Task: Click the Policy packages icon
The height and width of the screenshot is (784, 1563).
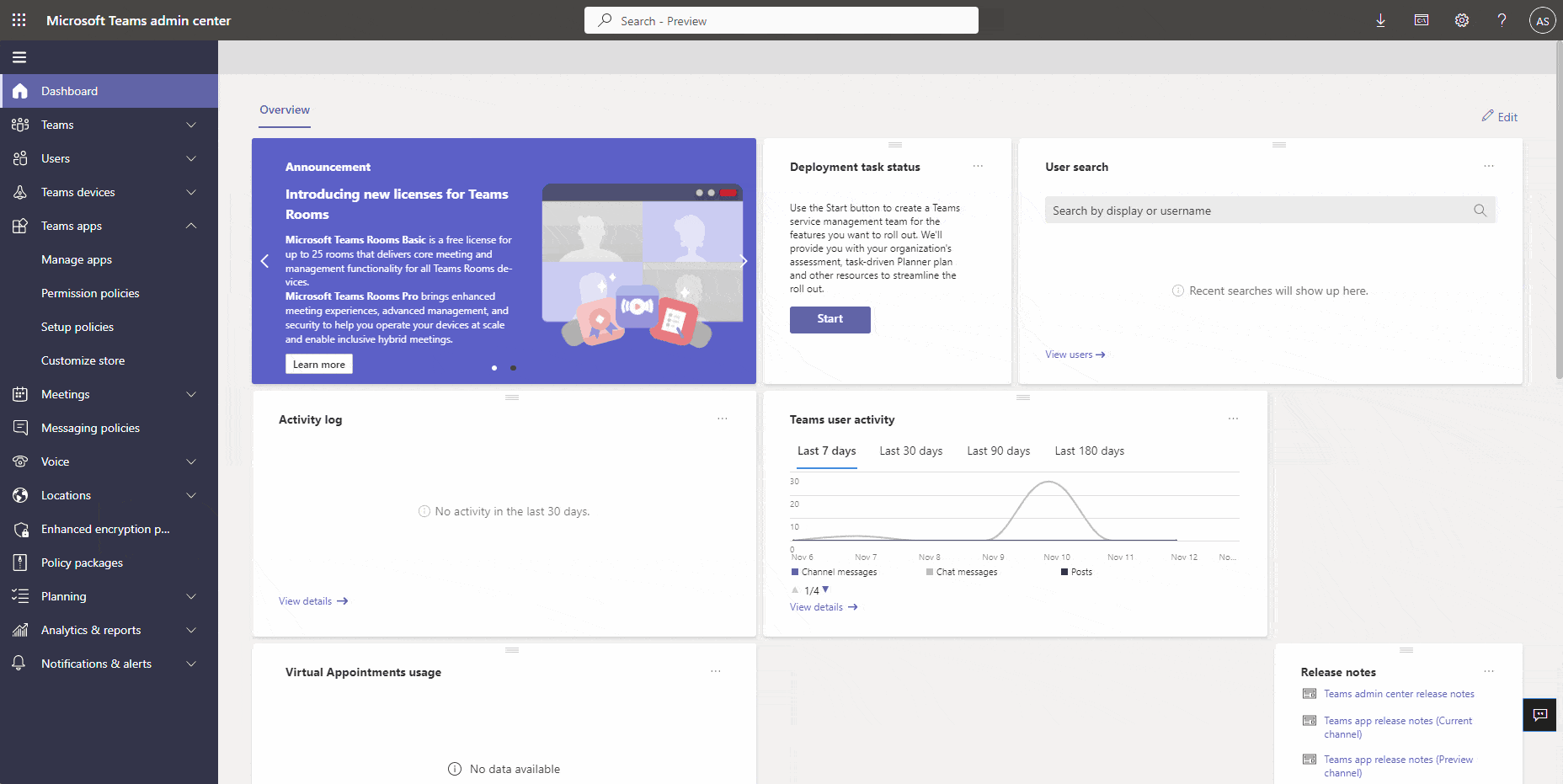Action: point(20,563)
